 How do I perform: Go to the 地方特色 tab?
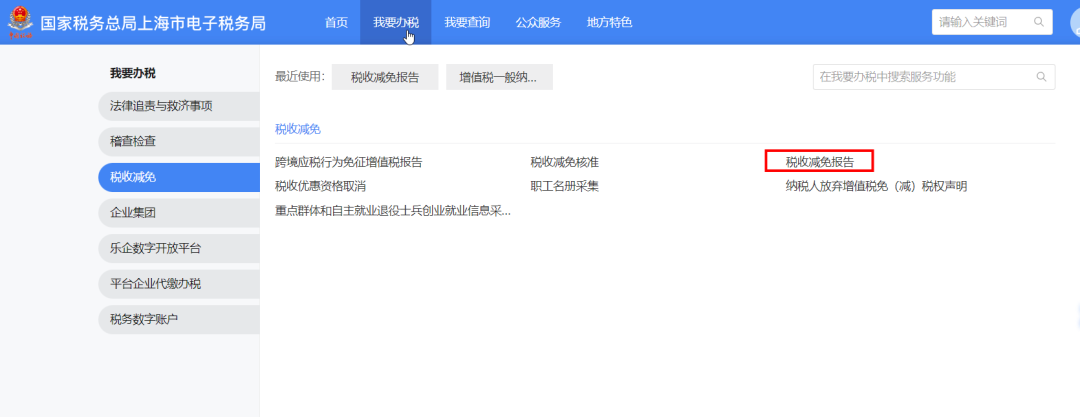click(x=609, y=22)
